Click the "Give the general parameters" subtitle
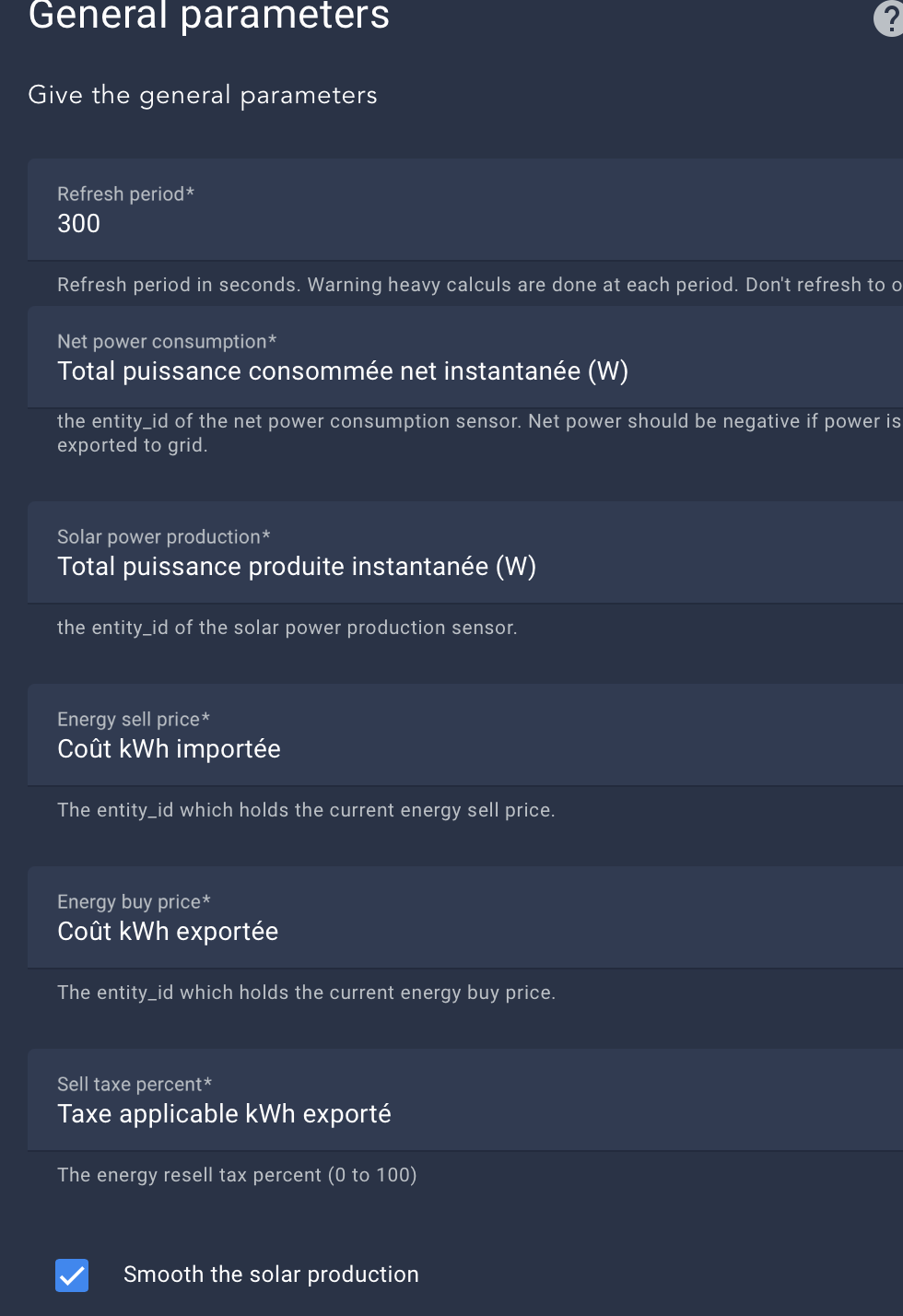Viewport: 903px width, 1316px height. pos(203,95)
